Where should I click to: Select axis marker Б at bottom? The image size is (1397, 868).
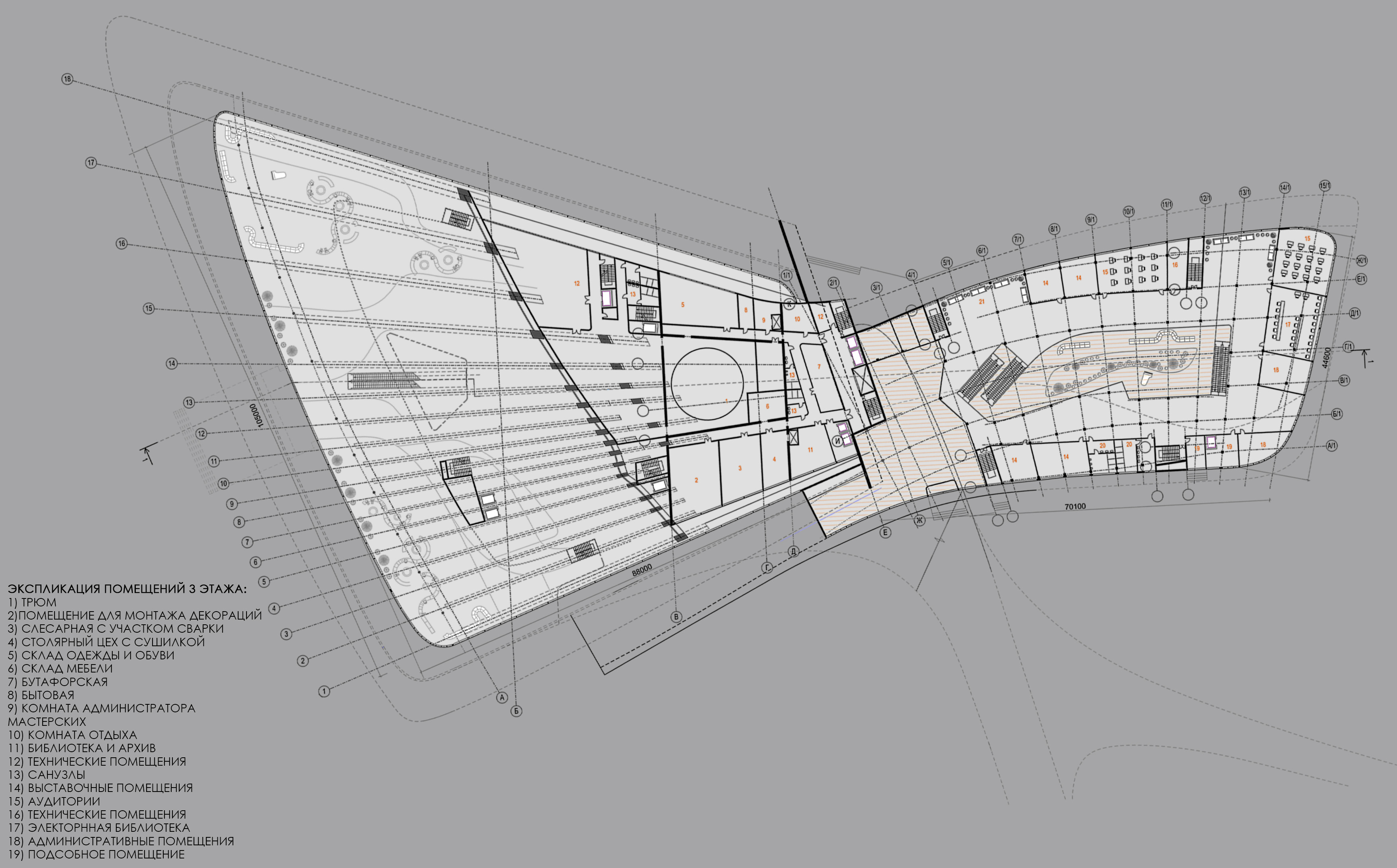point(516,711)
